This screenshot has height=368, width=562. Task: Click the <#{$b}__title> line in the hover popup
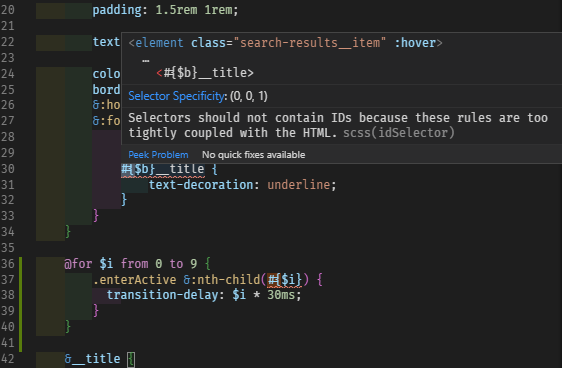(205, 73)
